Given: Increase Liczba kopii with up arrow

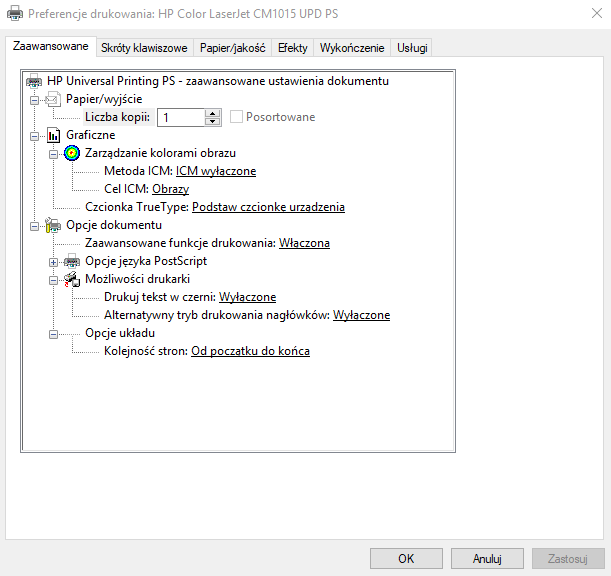Looking at the screenshot, I should [x=212, y=114].
